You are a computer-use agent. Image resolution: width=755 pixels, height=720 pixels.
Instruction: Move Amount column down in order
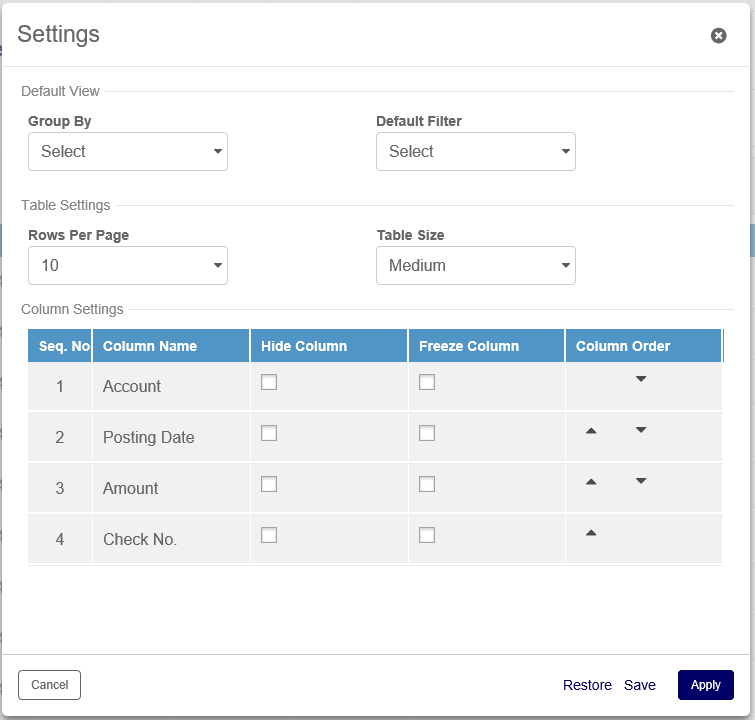[641, 481]
